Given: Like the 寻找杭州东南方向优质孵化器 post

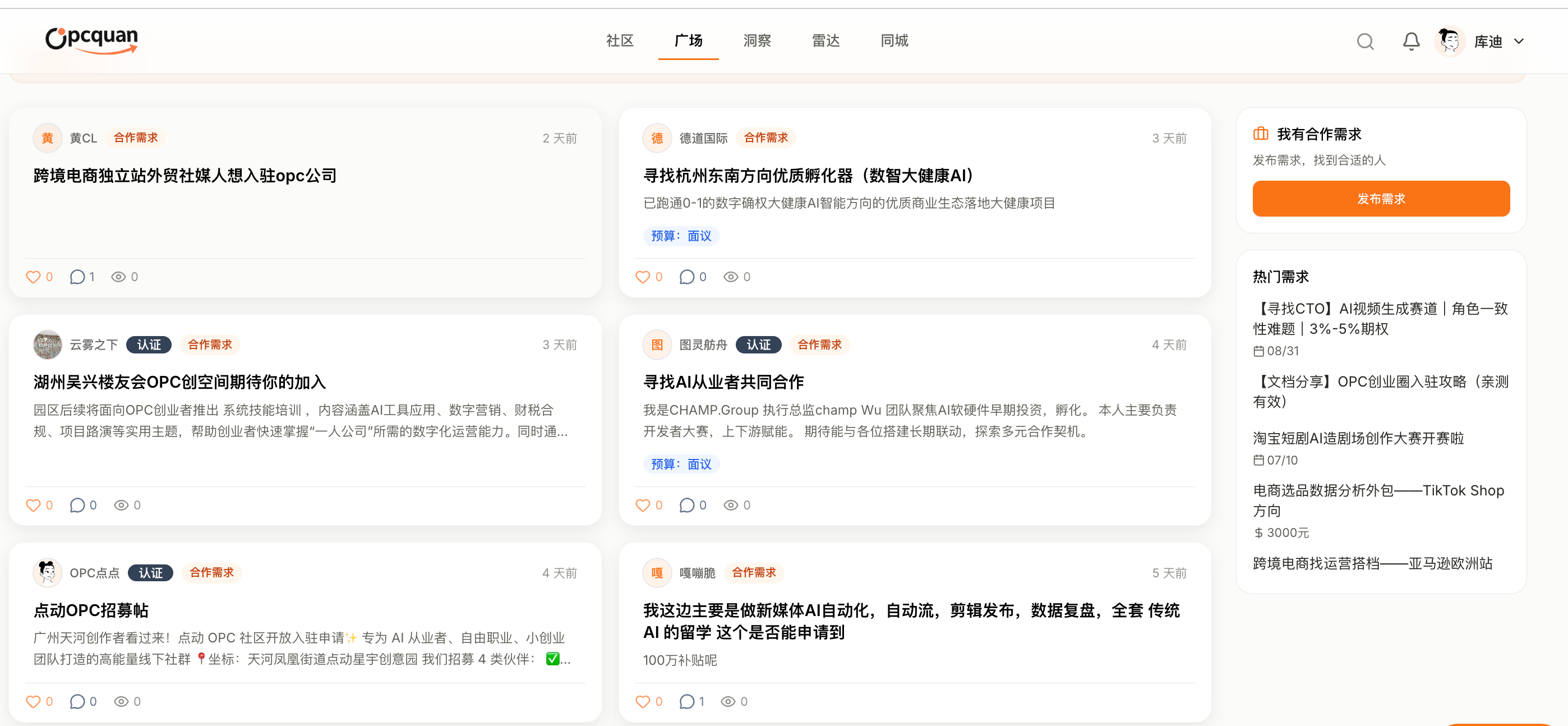Looking at the screenshot, I should click(643, 277).
